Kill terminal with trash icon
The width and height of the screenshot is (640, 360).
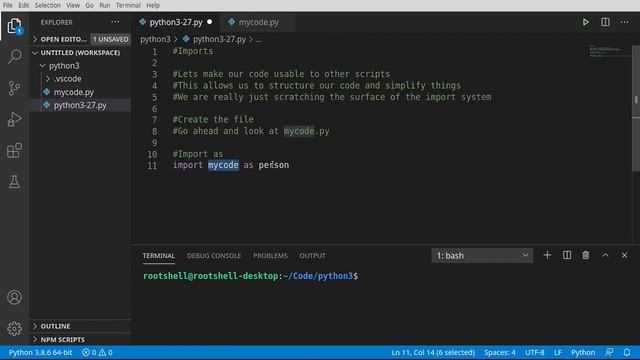coord(586,255)
